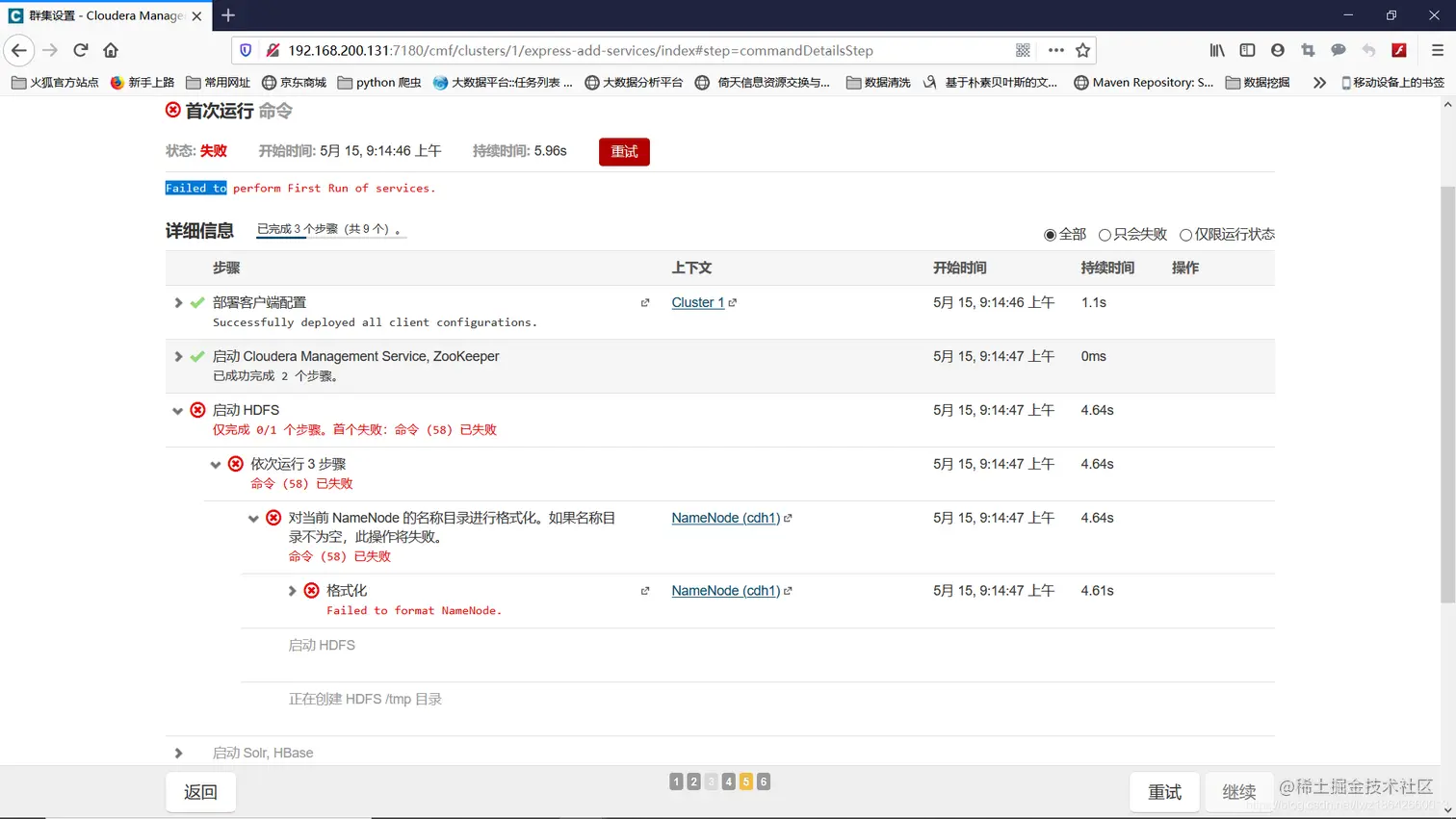Open the QR code icon in address bar
This screenshot has width=1456, height=819.
(1023, 50)
